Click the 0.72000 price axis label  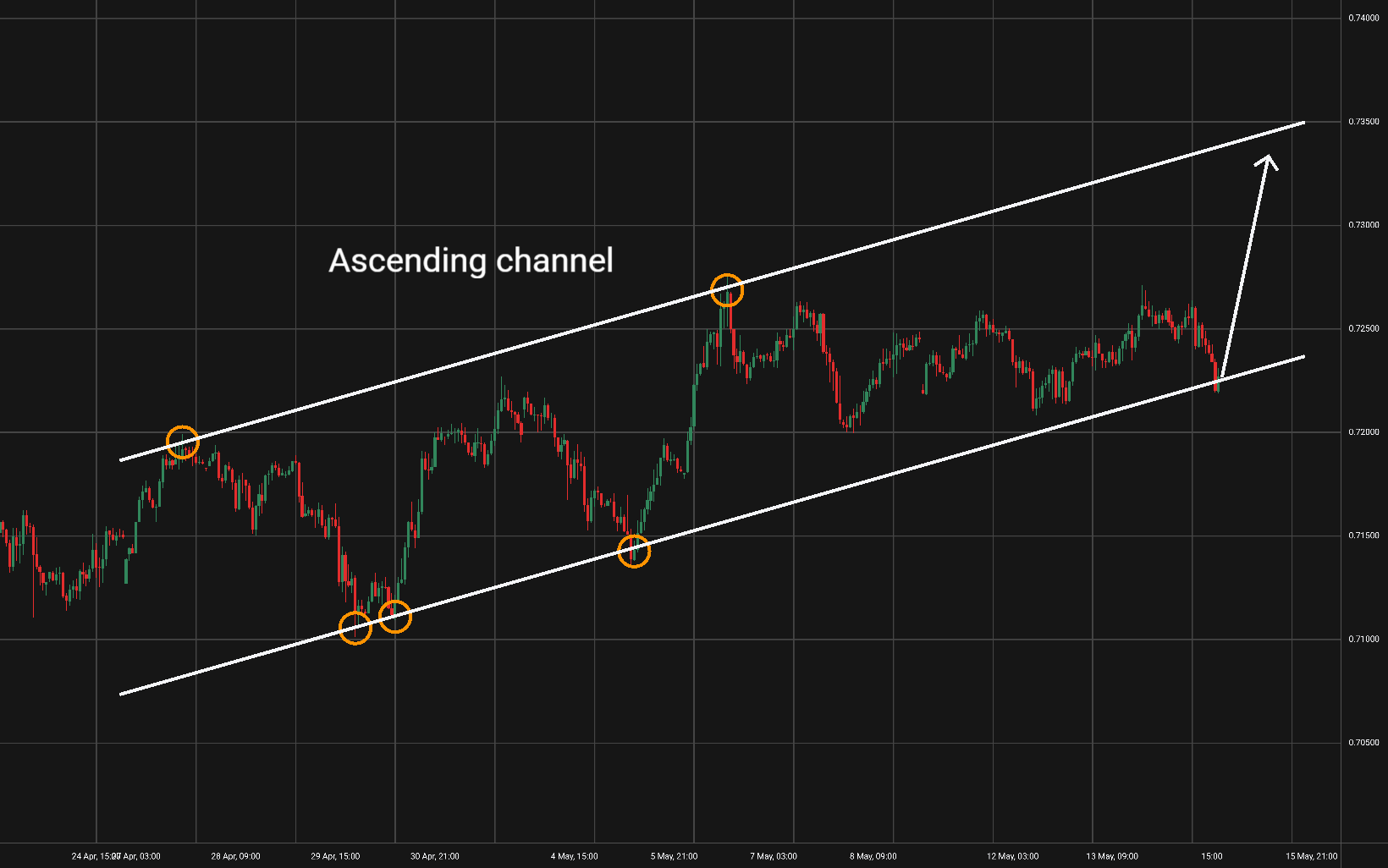point(1363,432)
